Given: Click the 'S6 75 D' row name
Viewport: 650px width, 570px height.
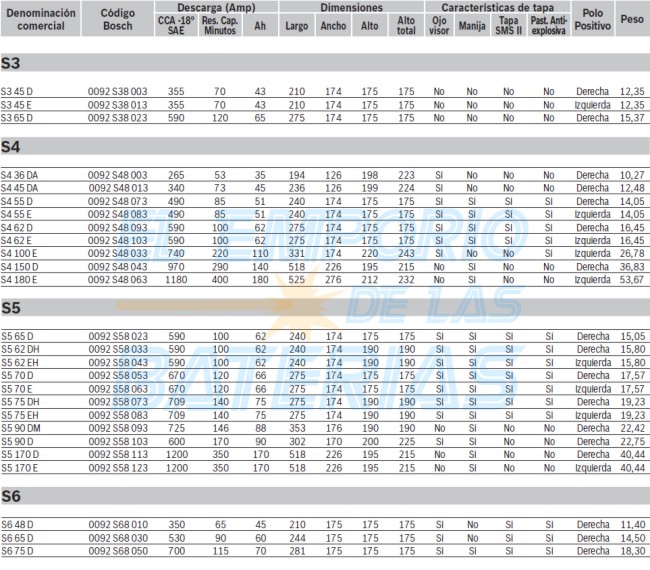Looking at the screenshot, I should click(17, 551).
